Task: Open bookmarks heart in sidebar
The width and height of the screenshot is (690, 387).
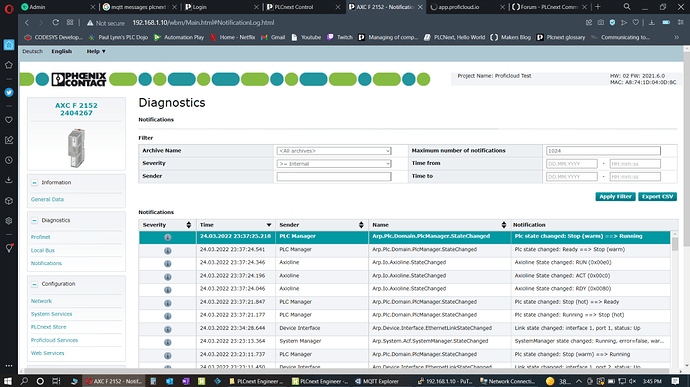Action: (9, 120)
